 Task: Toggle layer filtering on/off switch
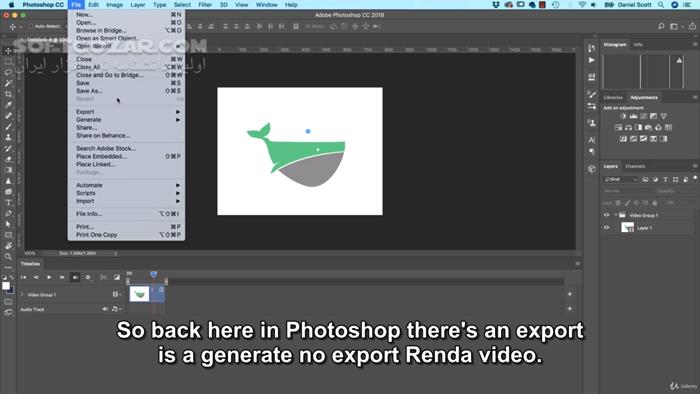click(695, 178)
